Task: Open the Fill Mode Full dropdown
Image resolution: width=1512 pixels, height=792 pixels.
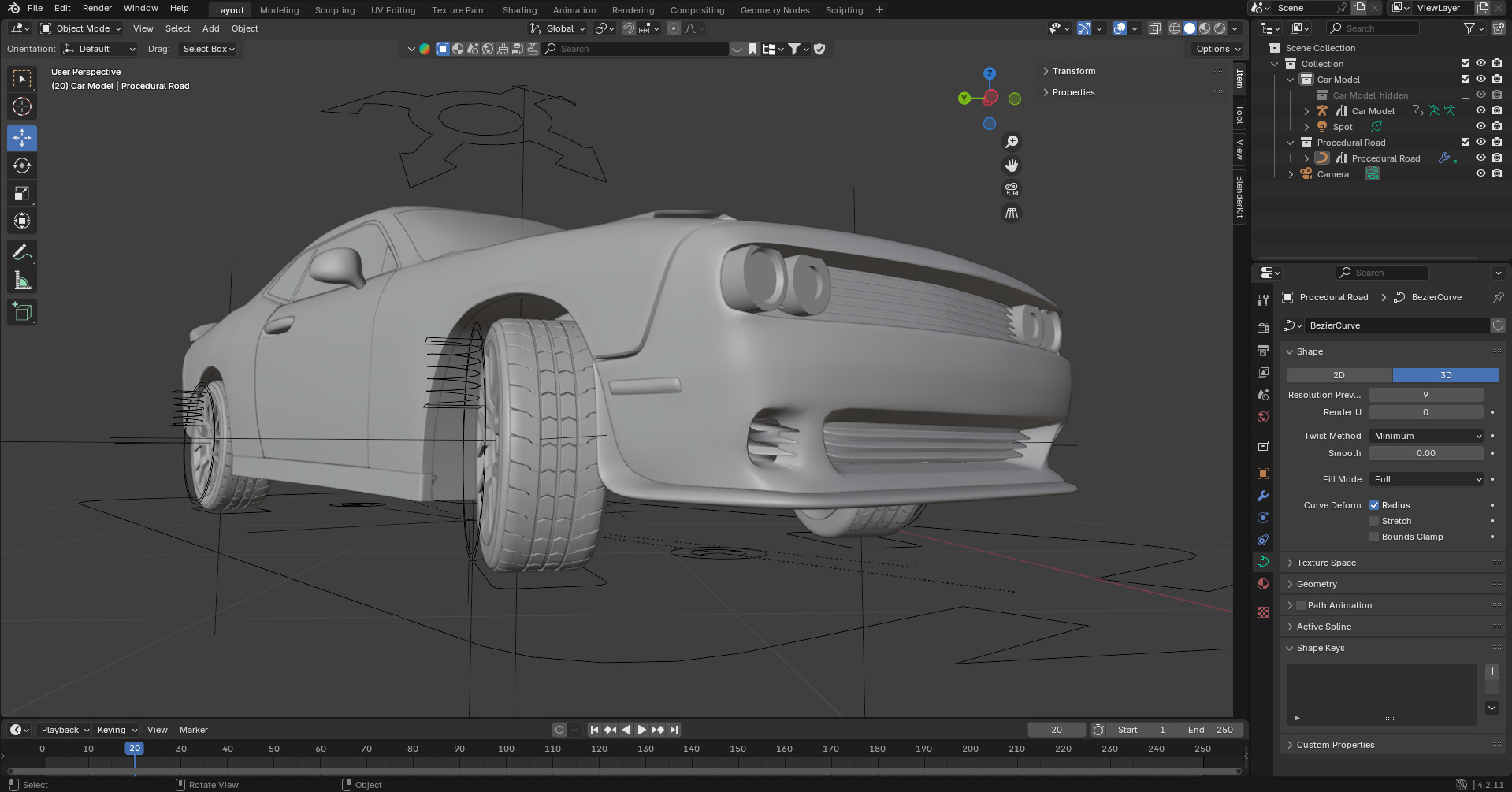Action: pyautogui.click(x=1427, y=479)
